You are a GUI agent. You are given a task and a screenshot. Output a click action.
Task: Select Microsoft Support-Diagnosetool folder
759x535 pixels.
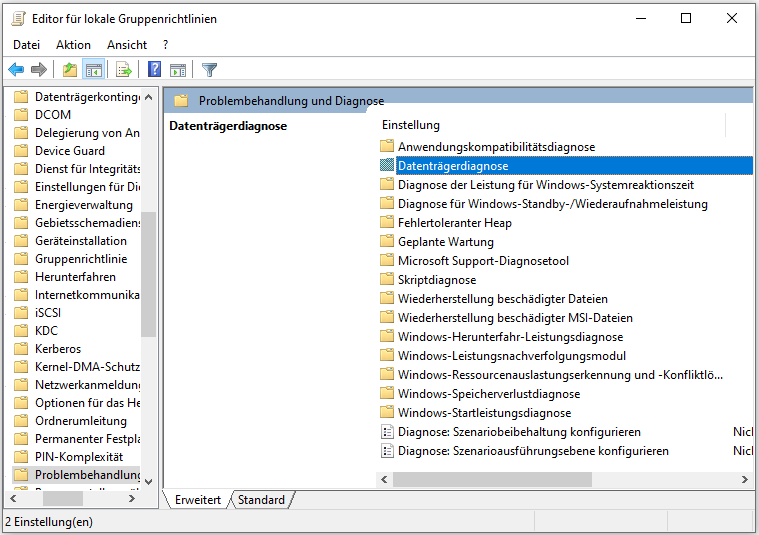pyautogui.click(x=483, y=260)
